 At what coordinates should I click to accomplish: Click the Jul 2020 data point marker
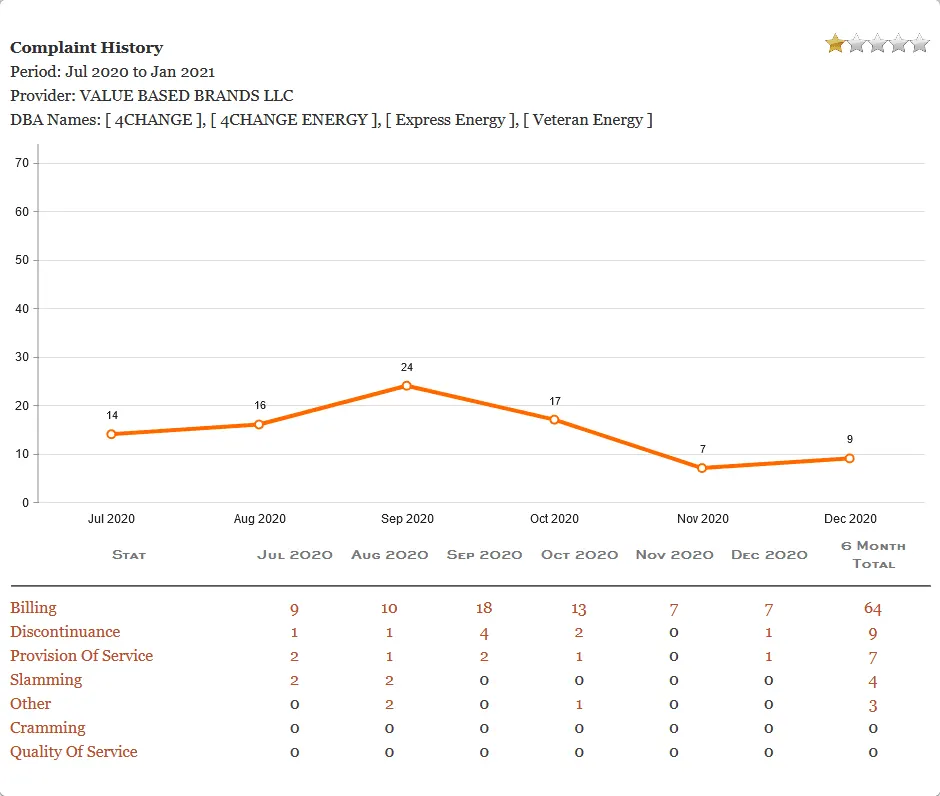pos(111,434)
